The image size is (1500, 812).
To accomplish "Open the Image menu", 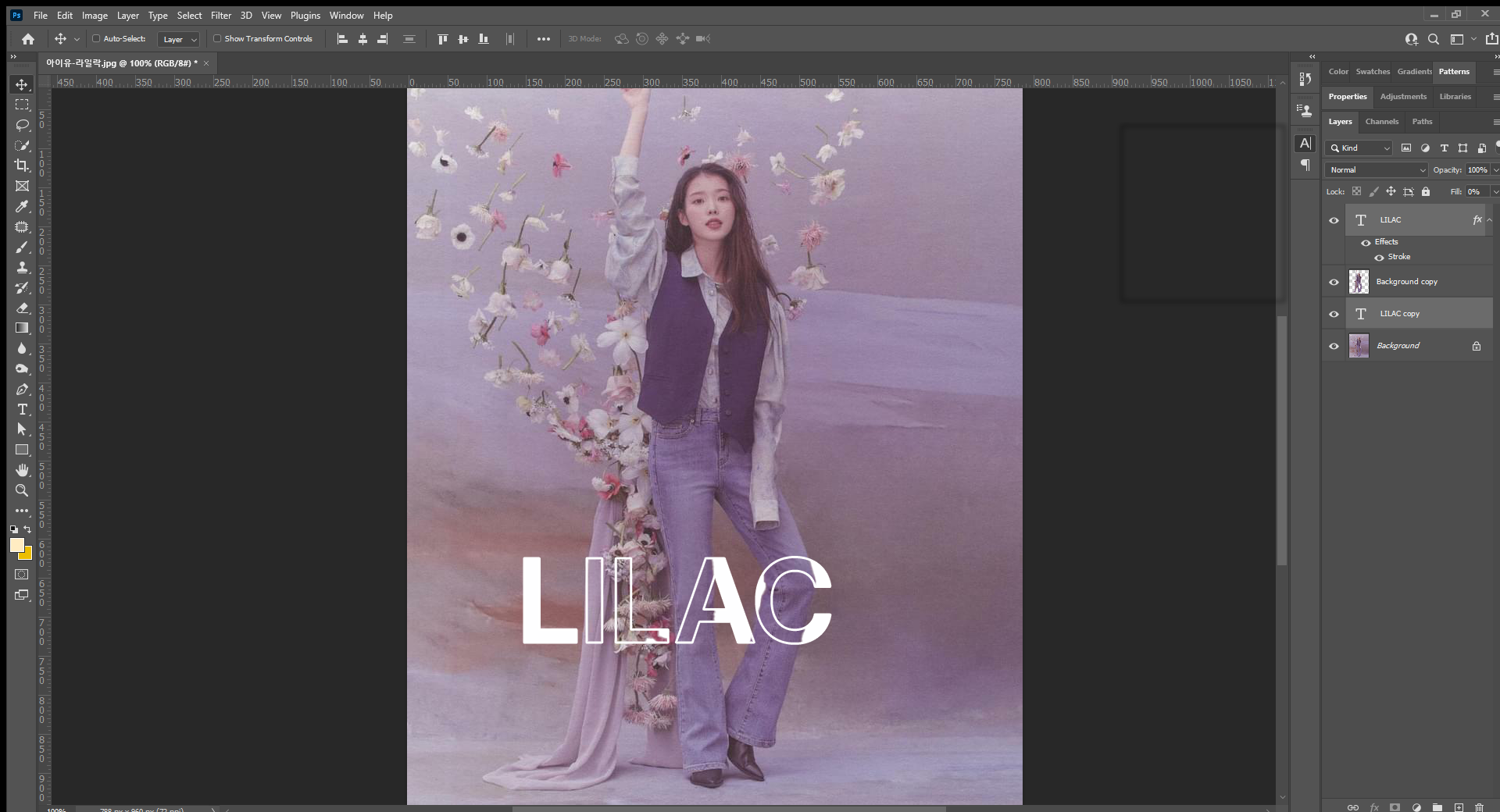I will tap(95, 16).
